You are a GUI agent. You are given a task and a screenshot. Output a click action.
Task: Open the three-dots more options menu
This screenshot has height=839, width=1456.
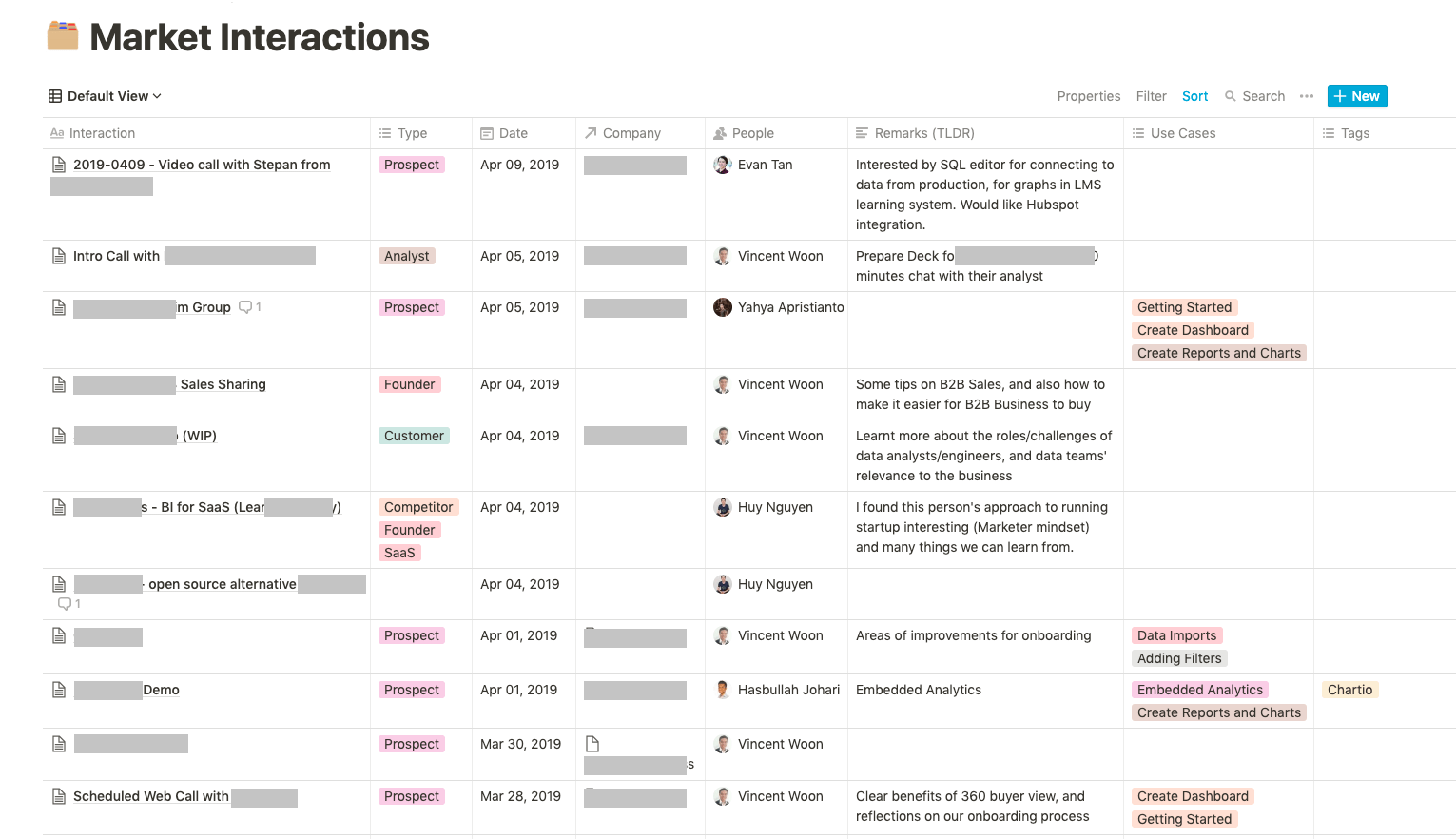1307,96
